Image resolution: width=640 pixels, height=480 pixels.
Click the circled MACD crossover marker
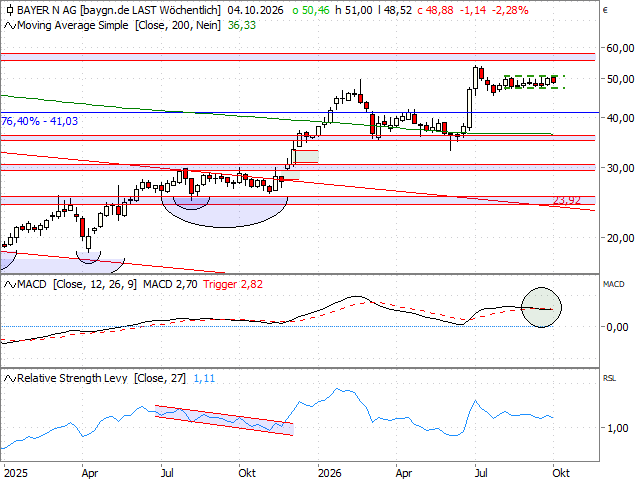542,307
